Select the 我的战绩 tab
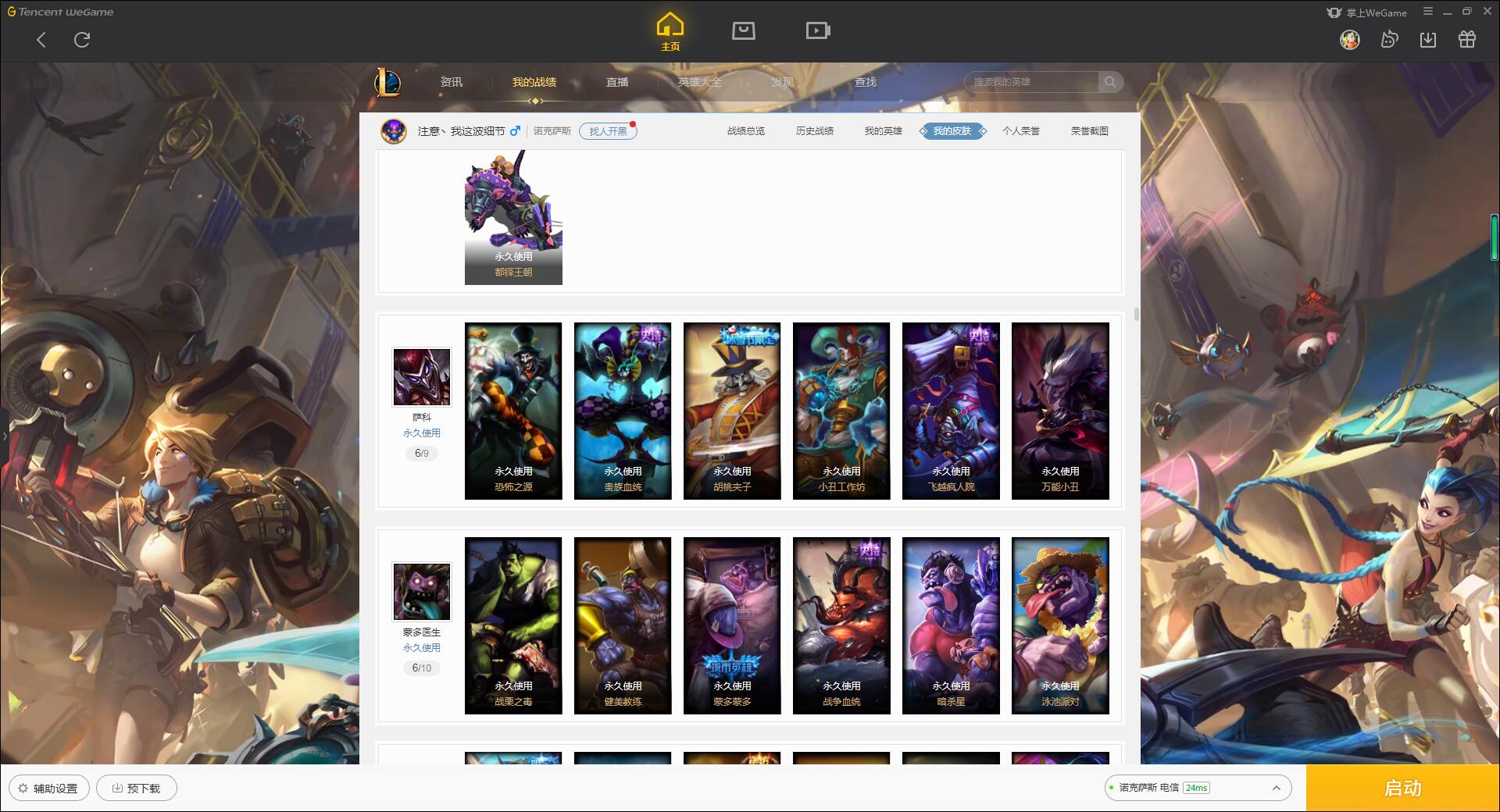Image resolution: width=1500 pixels, height=812 pixels. click(x=534, y=82)
